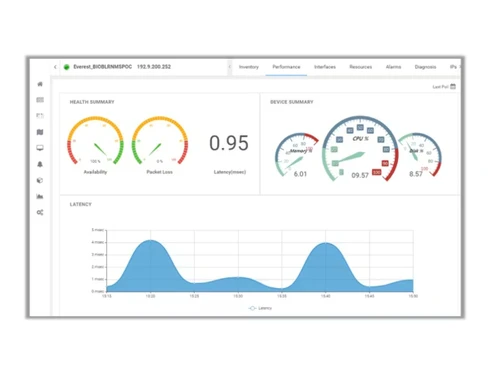Open the Resources tab
This screenshot has height=375, width=500.
pyautogui.click(x=361, y=67)
